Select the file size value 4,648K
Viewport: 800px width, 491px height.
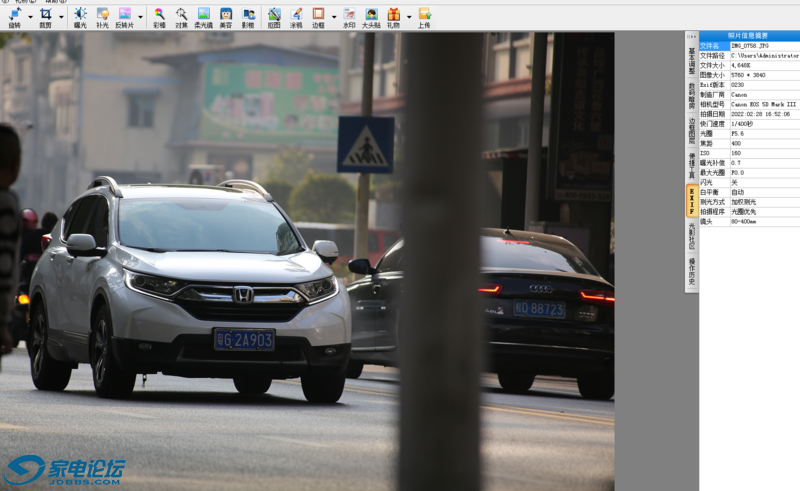[741, 65]
